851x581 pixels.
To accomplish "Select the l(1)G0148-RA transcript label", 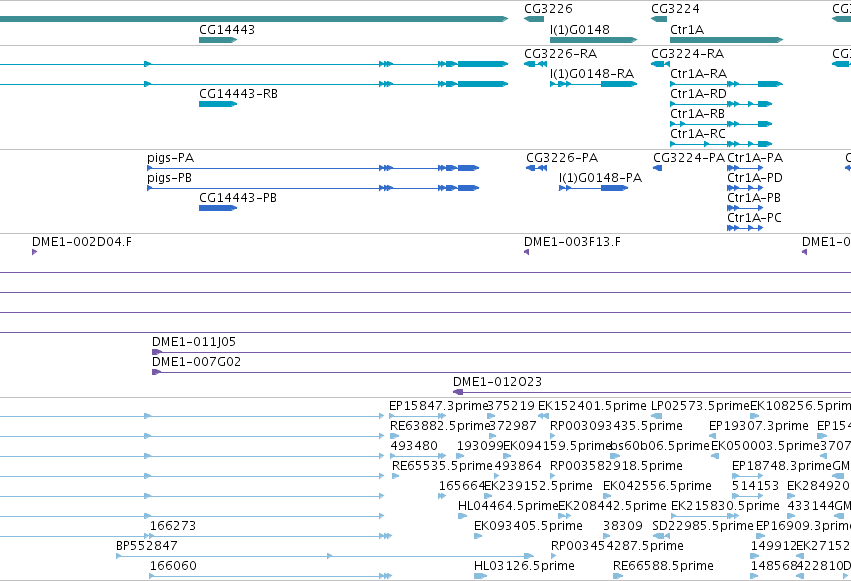I will tap(592, 74).
